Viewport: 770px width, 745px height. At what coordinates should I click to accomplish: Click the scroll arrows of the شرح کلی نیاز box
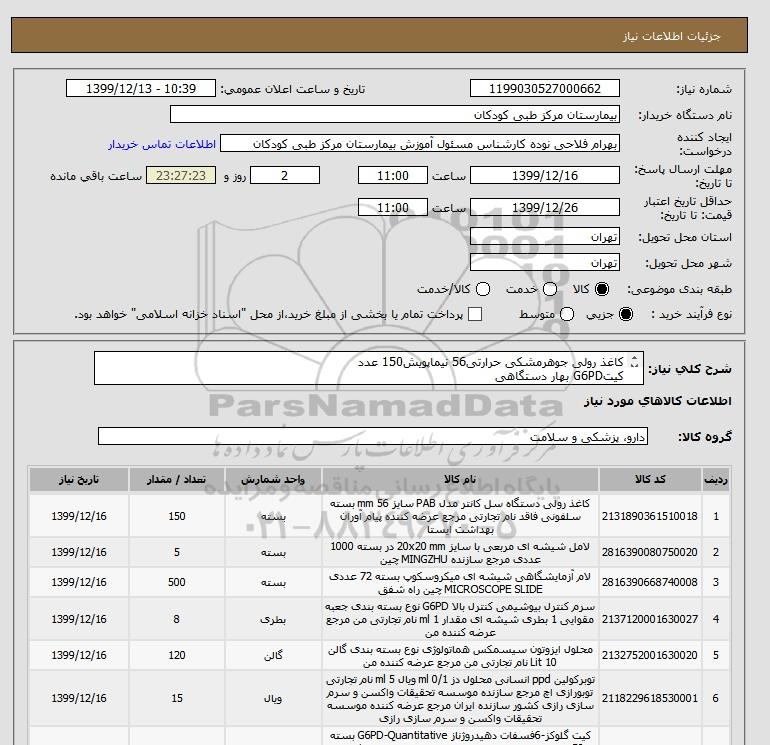634,362
